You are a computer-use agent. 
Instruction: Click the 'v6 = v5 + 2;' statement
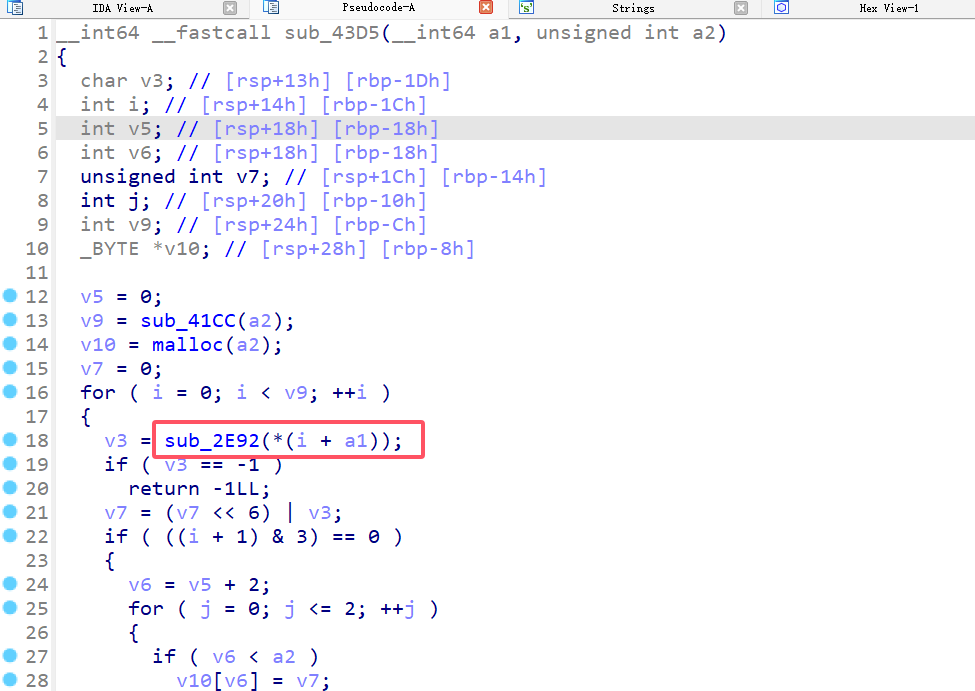(199, 585)
